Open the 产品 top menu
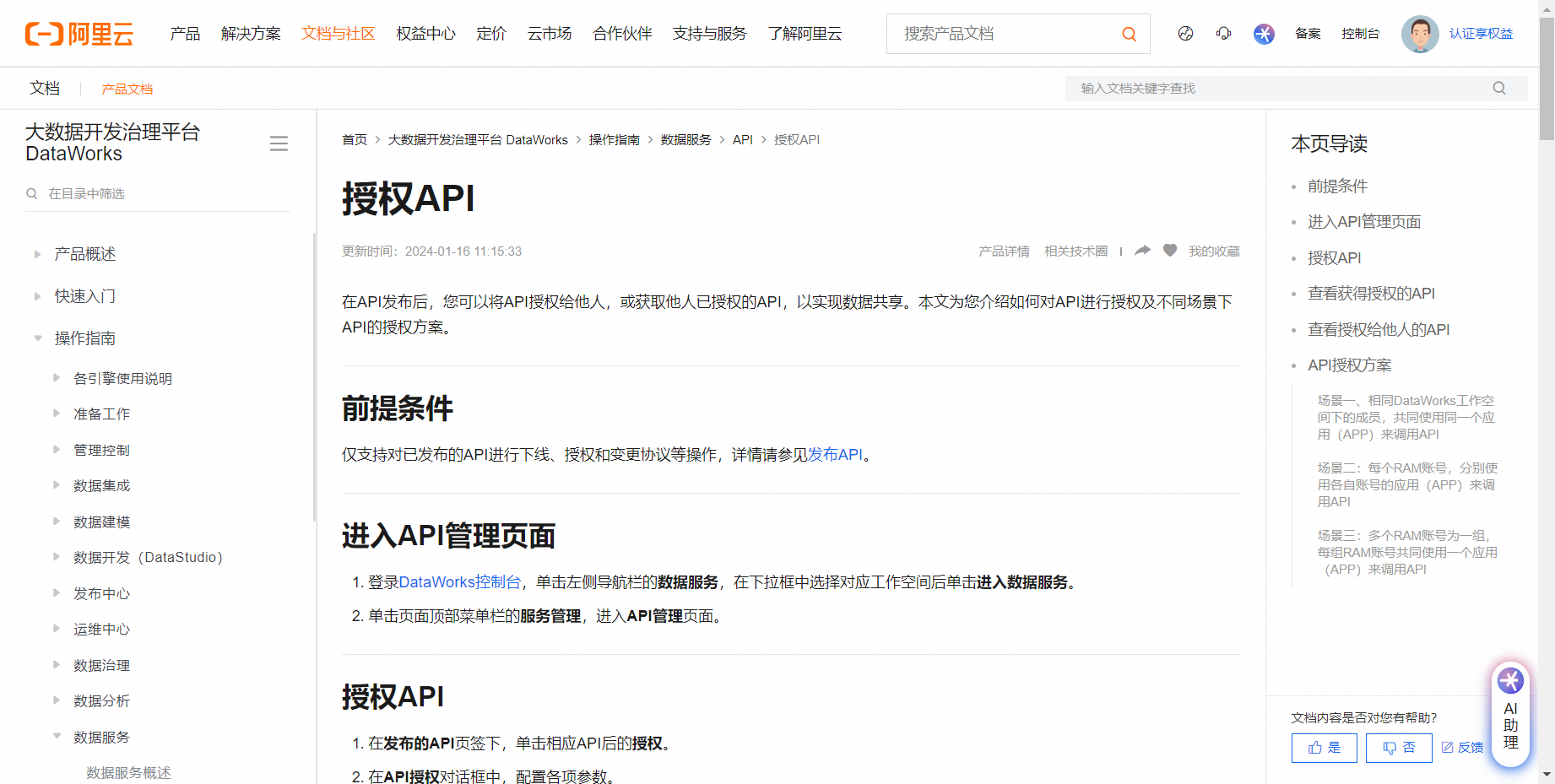This screenshot has width=1555, height=784. pyautogui.click(x=185, y=34)
